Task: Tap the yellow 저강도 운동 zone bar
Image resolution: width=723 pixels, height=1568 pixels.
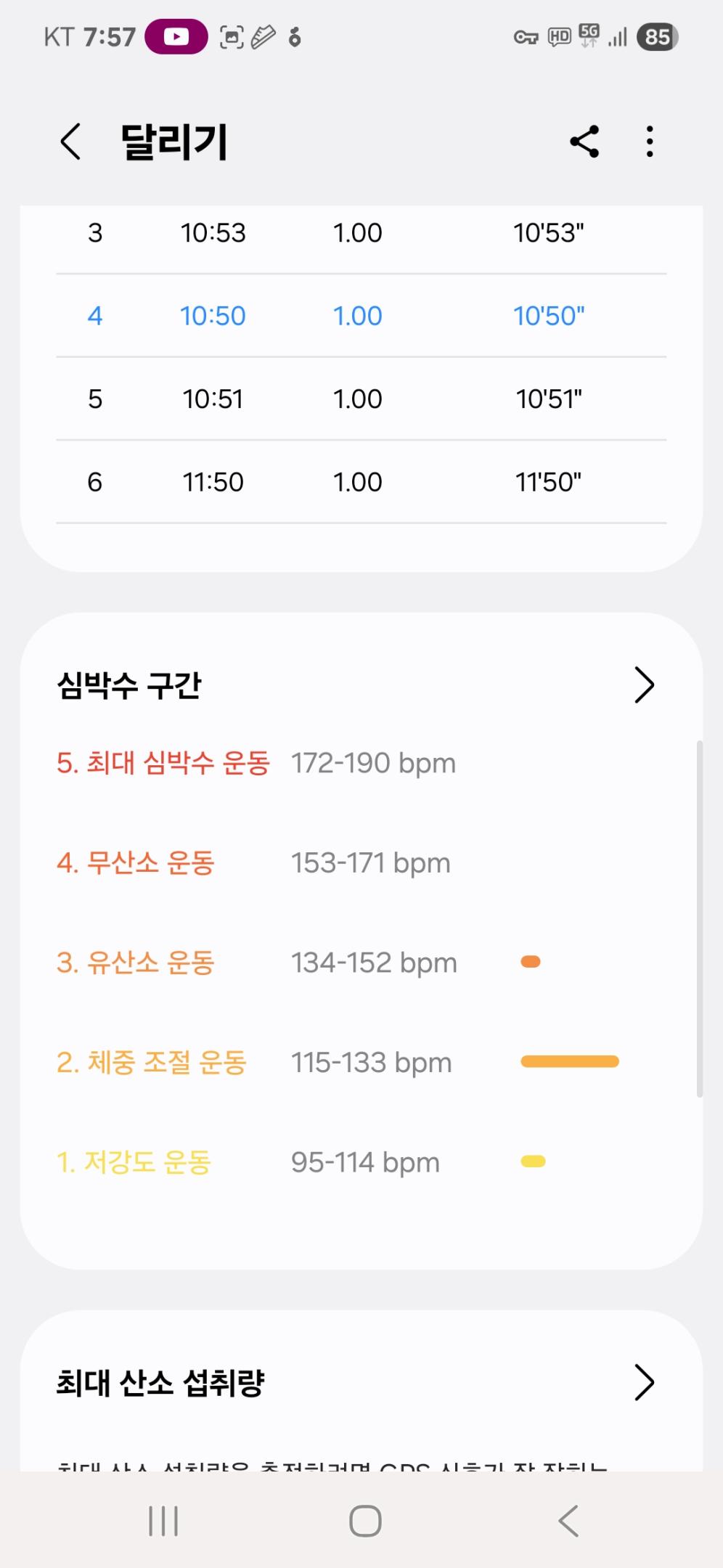Action: tap(533, 1162)
